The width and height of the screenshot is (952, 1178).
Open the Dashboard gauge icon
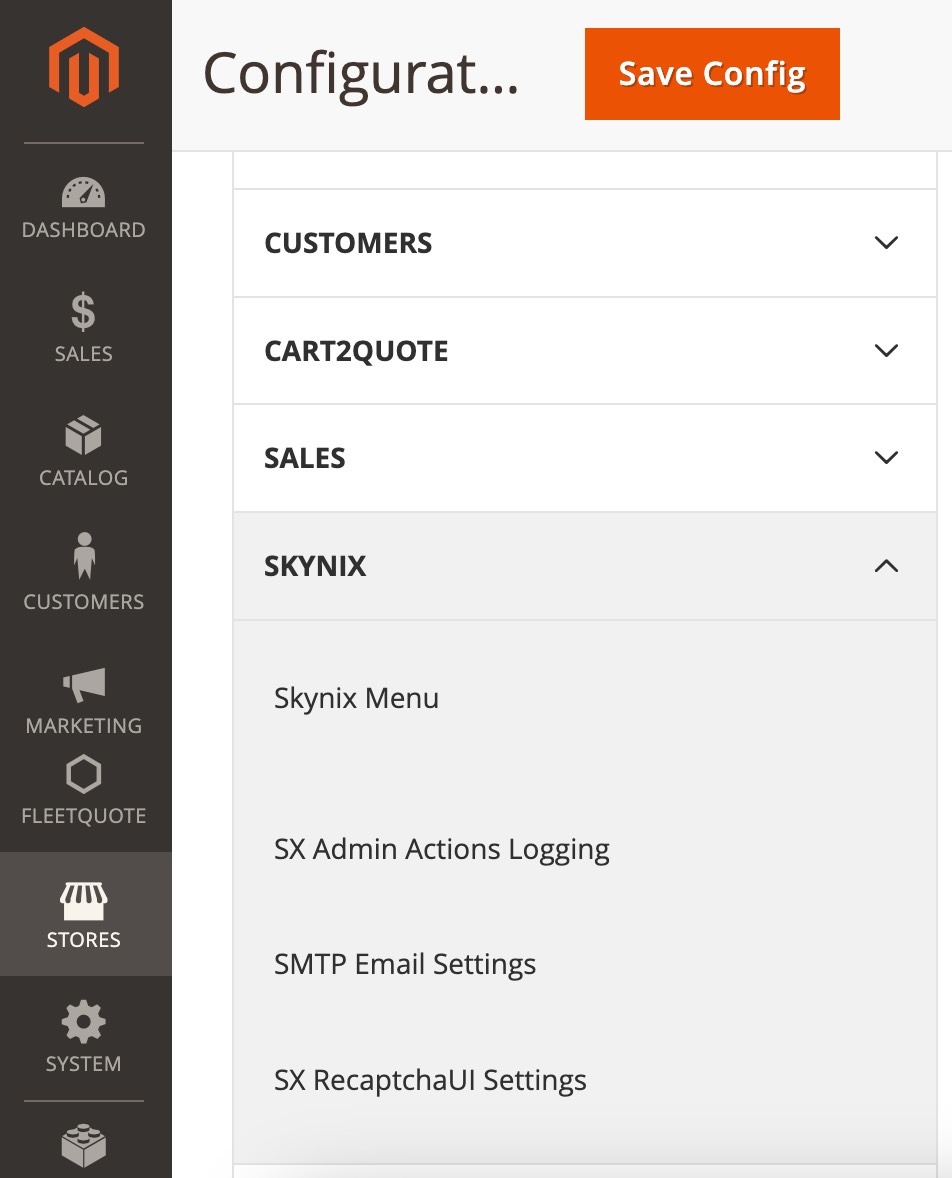click(x=83, y=192)
